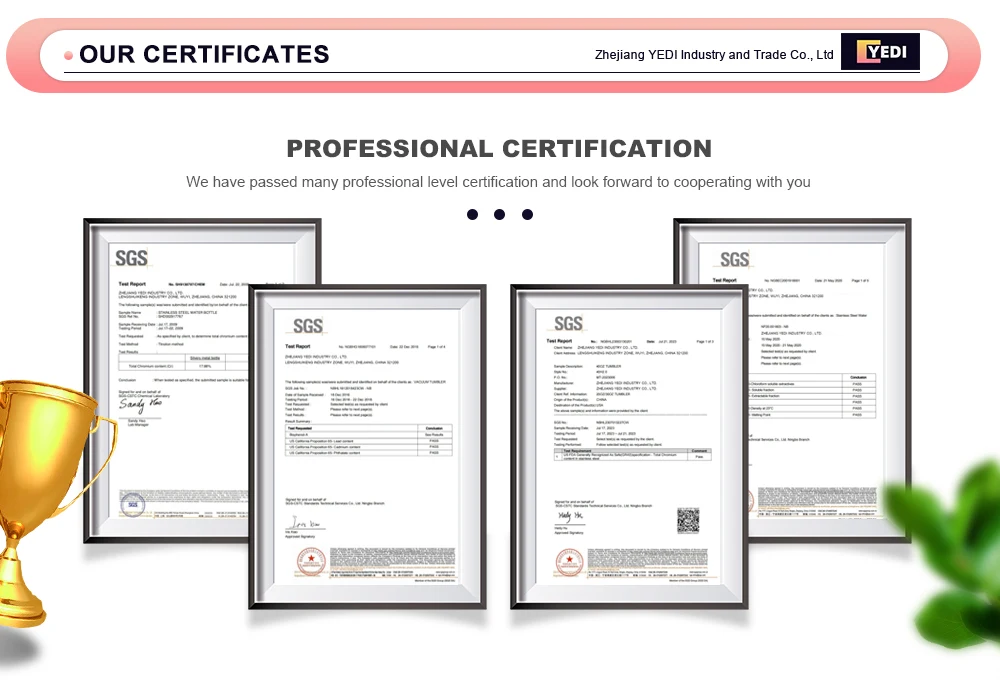The image size is (1000, 689).
Task: Click the SGS logo on the Sandy-signed certificate
Action: tap(131, 258)
